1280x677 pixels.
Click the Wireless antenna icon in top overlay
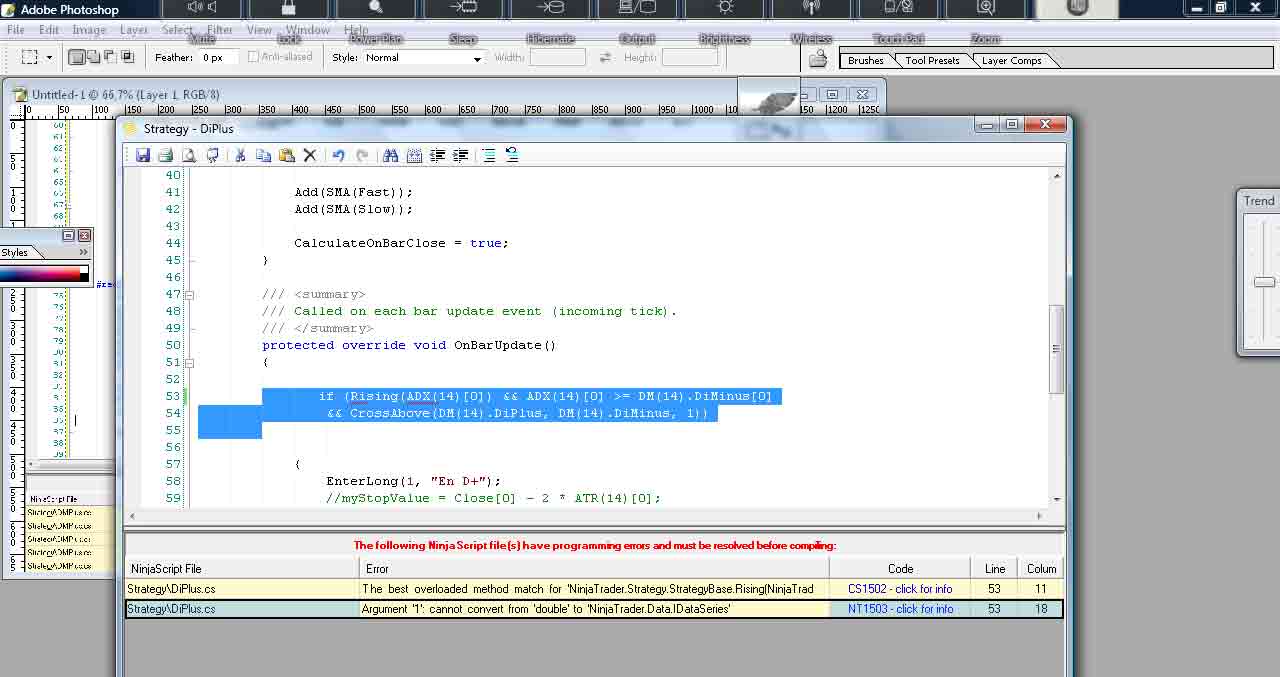[811, 8]
